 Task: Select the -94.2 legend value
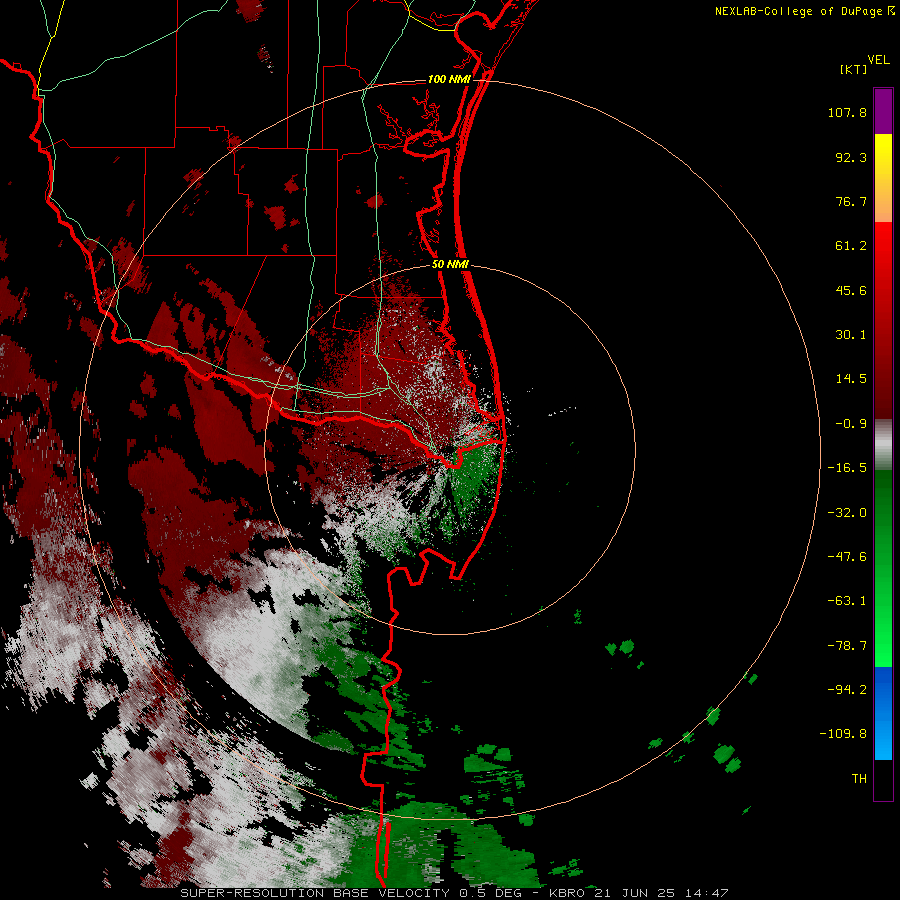(847, 690)
